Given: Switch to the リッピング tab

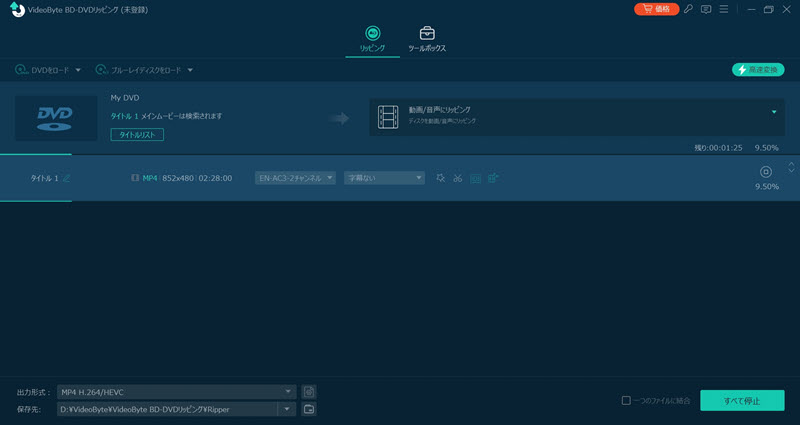Looking at the screenshot, I should coord(371,39).
